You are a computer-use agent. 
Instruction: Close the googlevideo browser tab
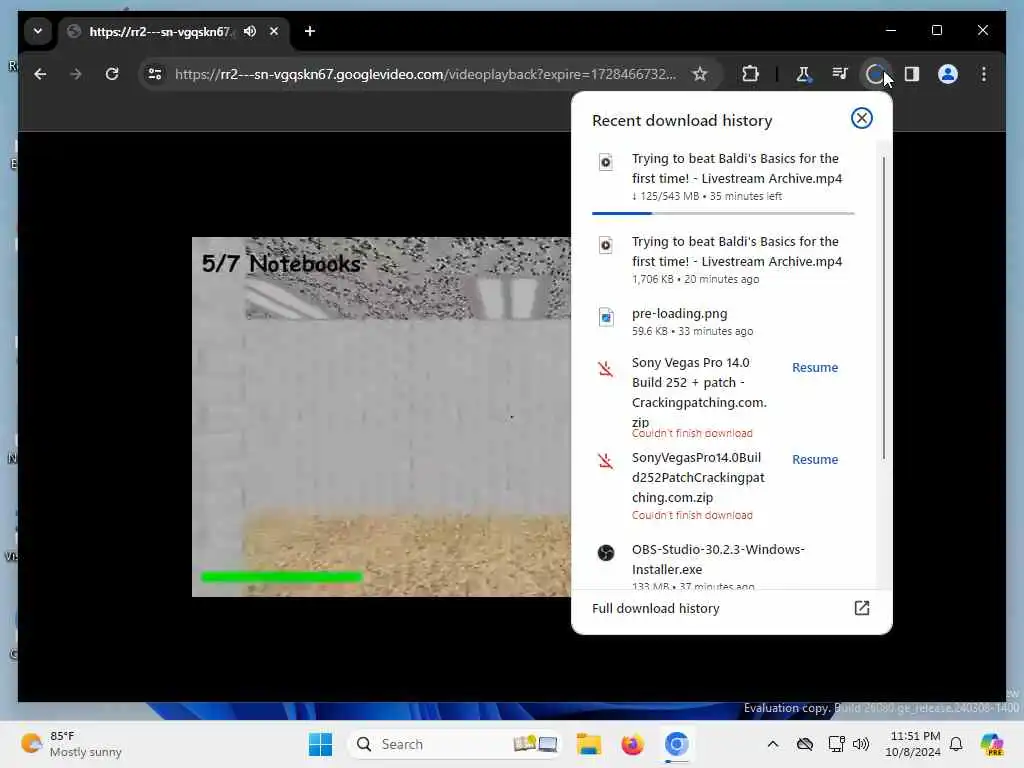[274, 31]
